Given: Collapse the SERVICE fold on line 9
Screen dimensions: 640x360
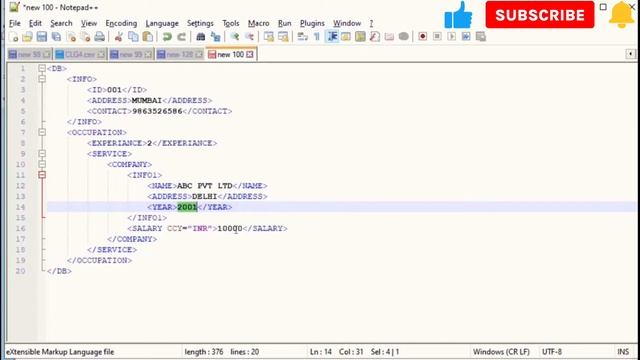Looking at the screenshot, I should click(42, 153).
